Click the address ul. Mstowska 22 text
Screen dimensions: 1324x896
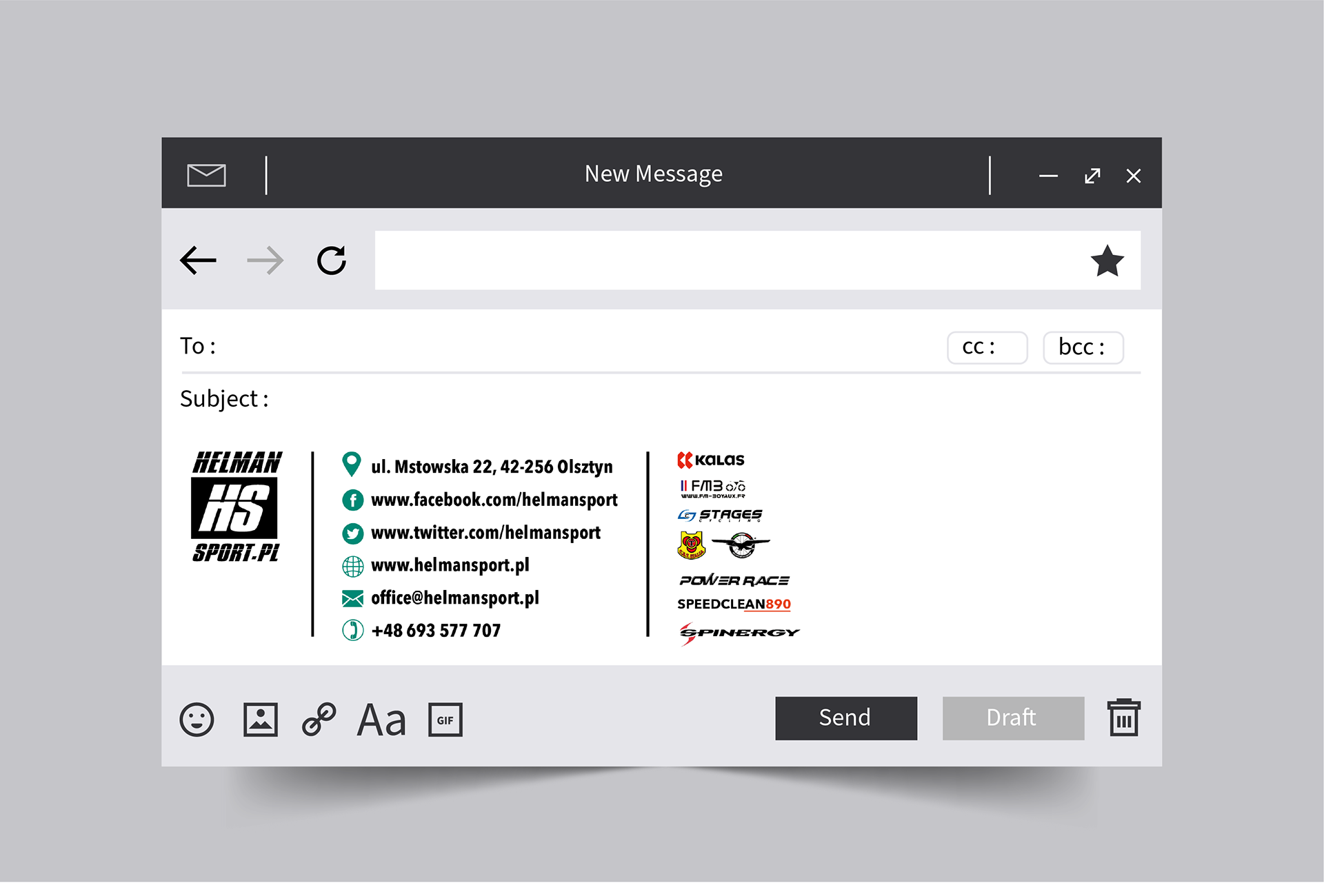tap(492, 467)
